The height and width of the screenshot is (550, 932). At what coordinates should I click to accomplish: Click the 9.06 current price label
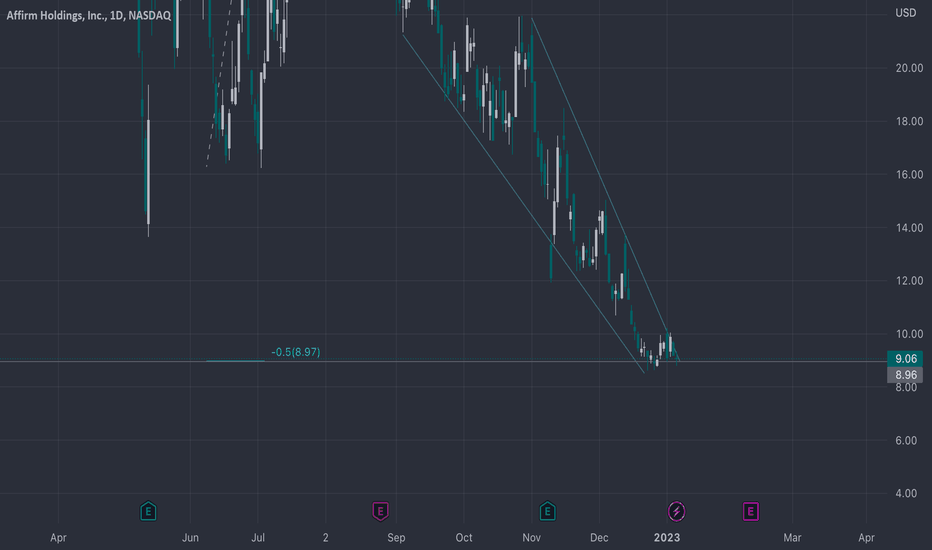tap(905, 359)
